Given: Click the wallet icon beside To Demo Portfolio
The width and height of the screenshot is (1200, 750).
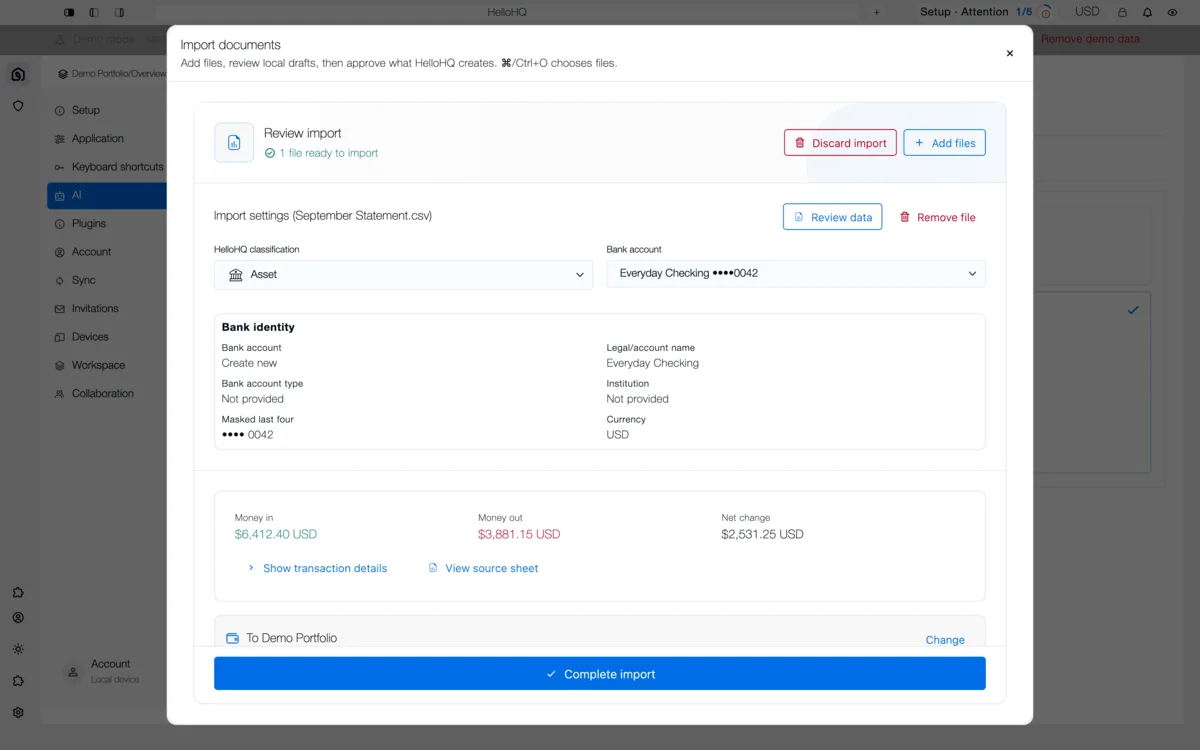Looking at the screenshot, I should (232, 638).
